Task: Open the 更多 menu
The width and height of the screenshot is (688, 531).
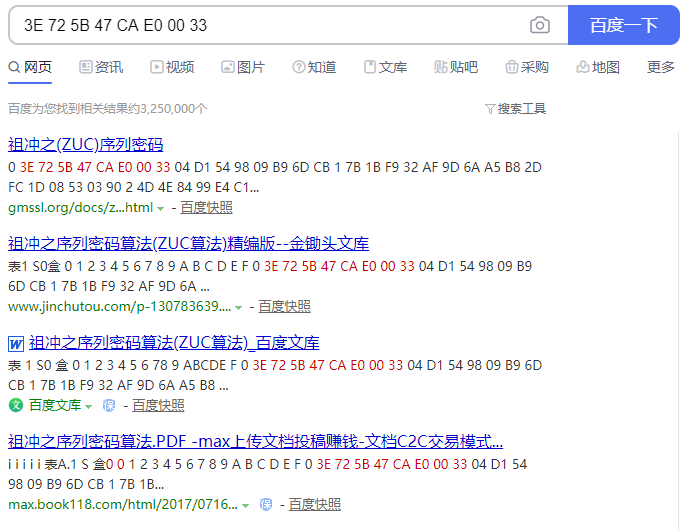Action: point(661,67)
